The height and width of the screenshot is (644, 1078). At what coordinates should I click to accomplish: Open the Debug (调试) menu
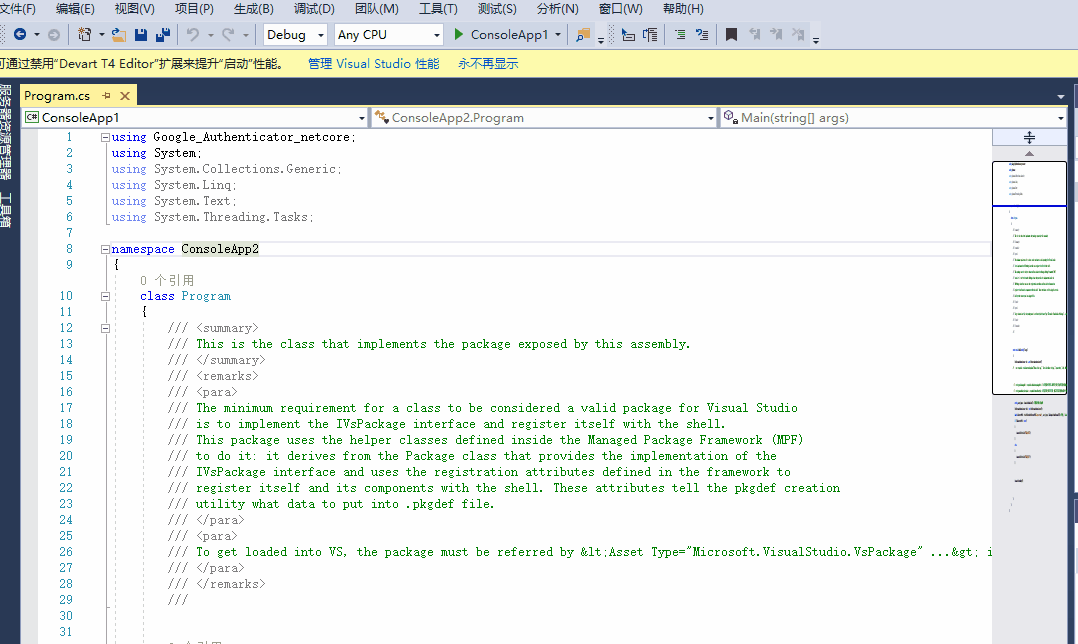(x=314, y=9)
